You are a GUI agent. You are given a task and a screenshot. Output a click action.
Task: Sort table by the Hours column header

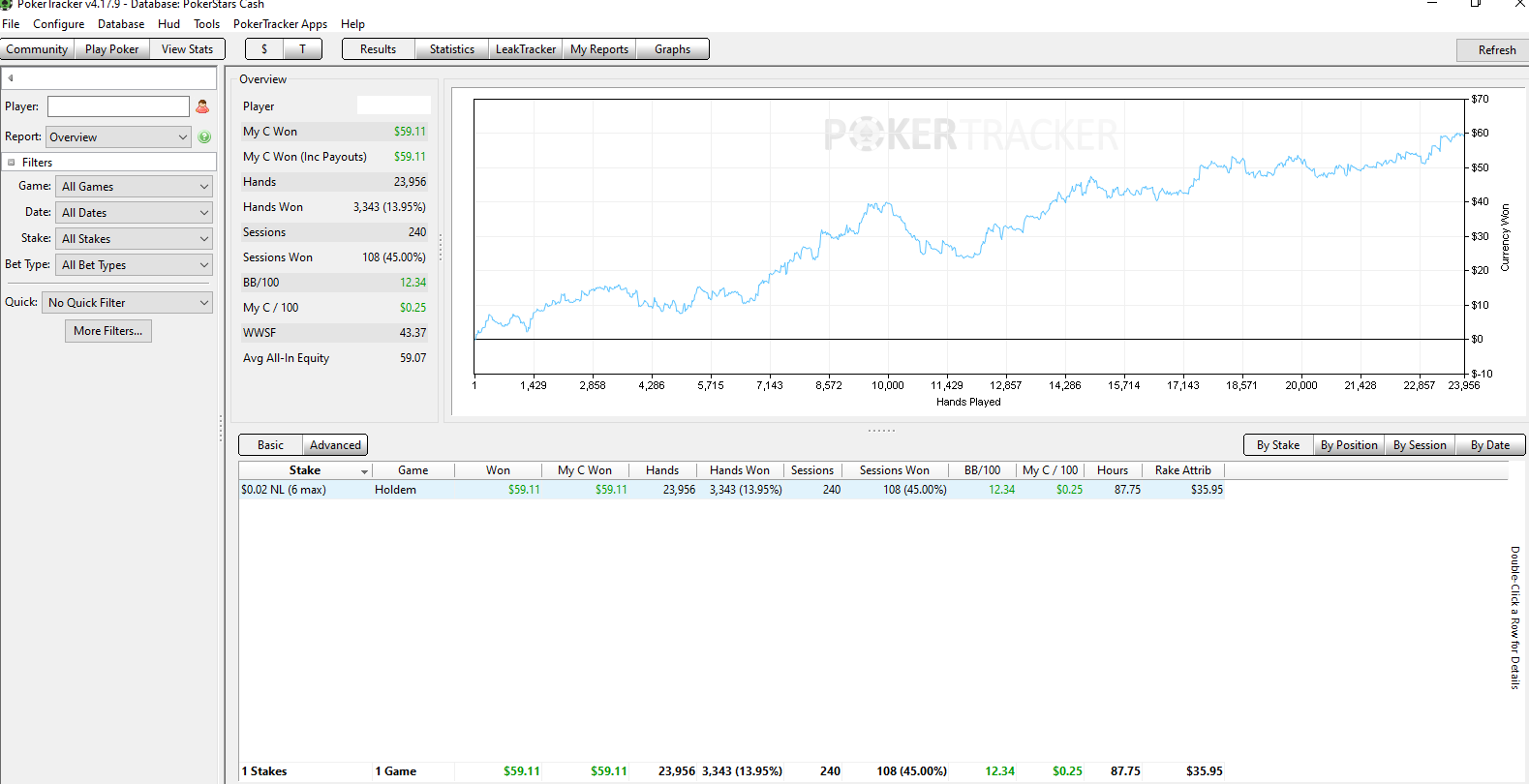tap(1113, 470)
